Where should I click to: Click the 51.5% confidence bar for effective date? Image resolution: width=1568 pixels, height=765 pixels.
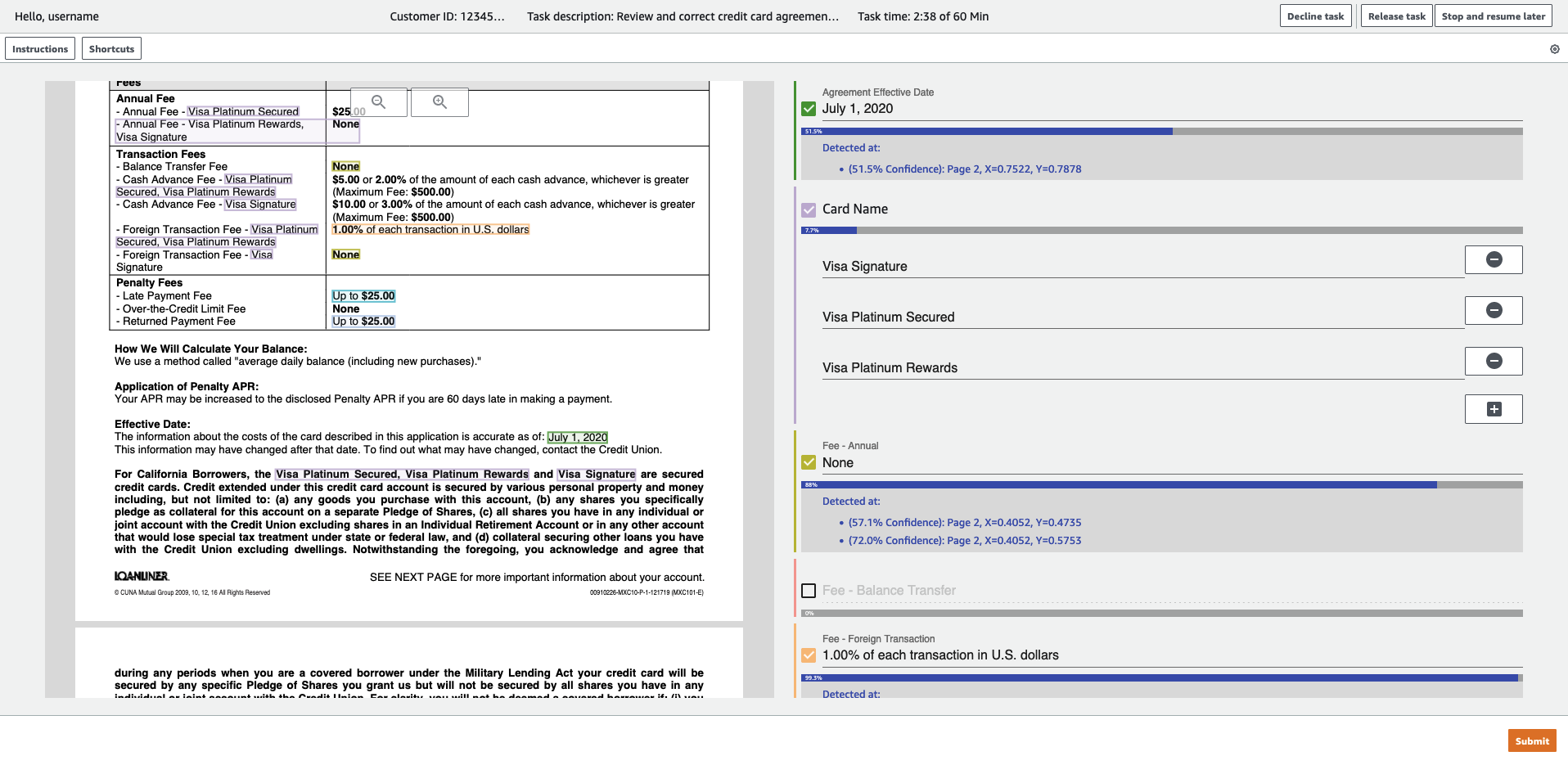point(1162,131)
